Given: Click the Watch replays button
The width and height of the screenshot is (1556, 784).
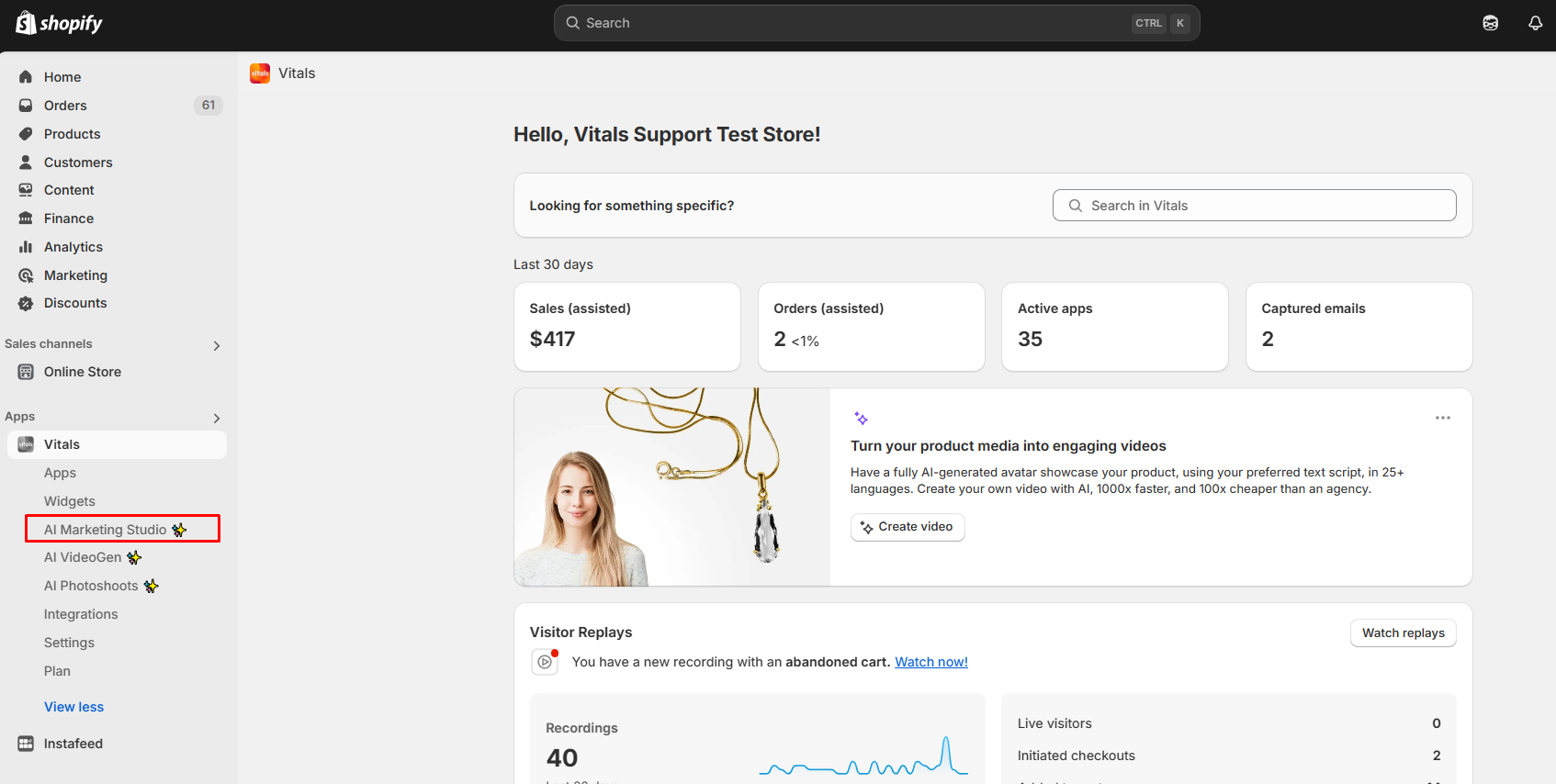Looking at the screenshot, I should click(1403, 633).
